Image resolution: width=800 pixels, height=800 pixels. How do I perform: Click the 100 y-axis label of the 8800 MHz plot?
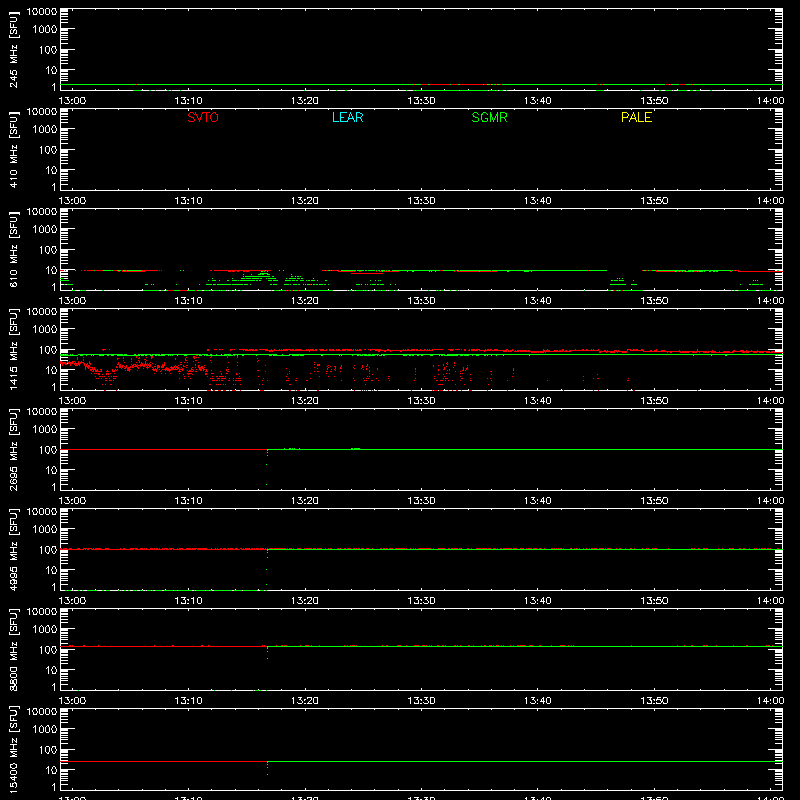tap(48, 650)
